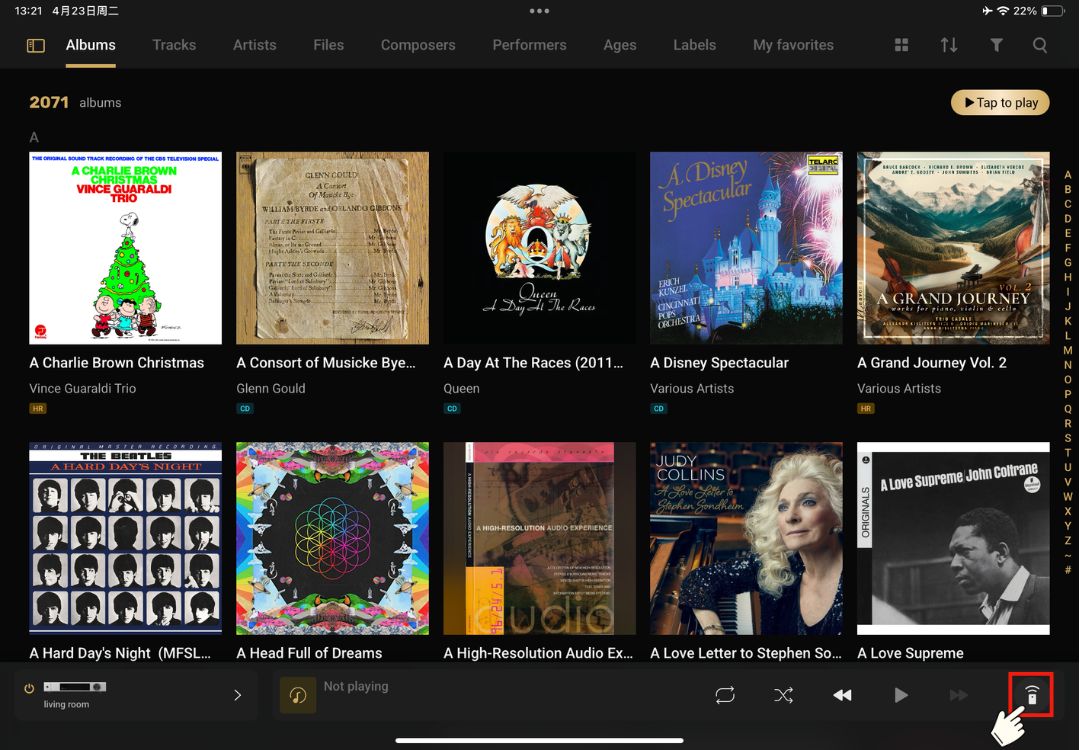Screen dimensions: 1080x750
Task: Switch to grid view layout
Action: point(901,45)
